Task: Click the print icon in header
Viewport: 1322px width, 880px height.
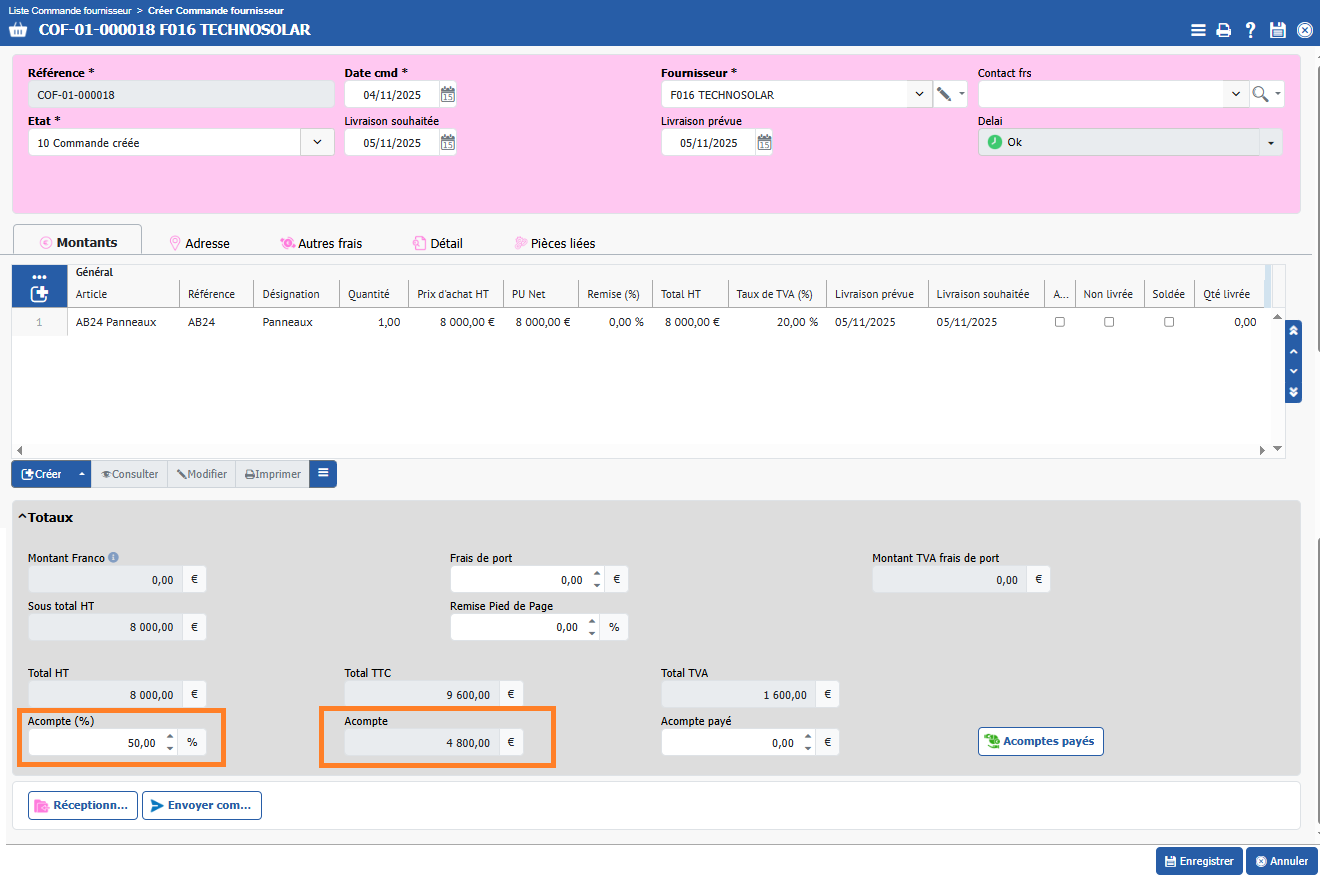Action: [x=1223, y=30]
